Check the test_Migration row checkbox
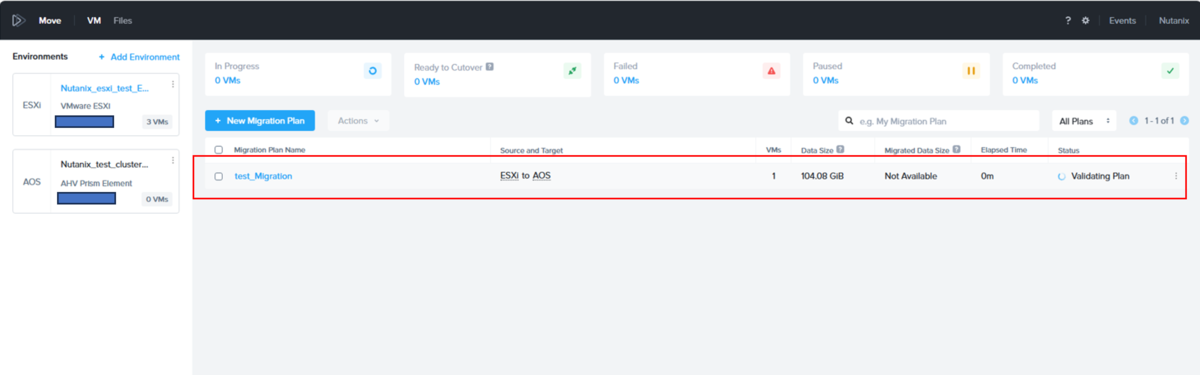This screenshot has width=1200, height=375. 219,176
